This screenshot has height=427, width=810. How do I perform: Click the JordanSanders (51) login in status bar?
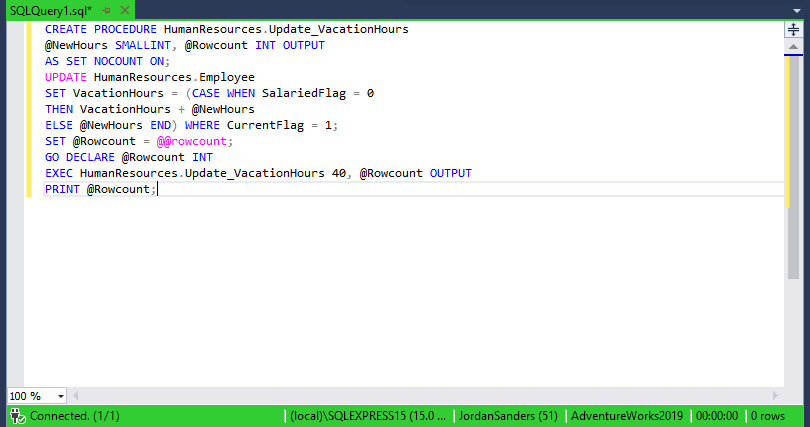(x=508, y=416)
